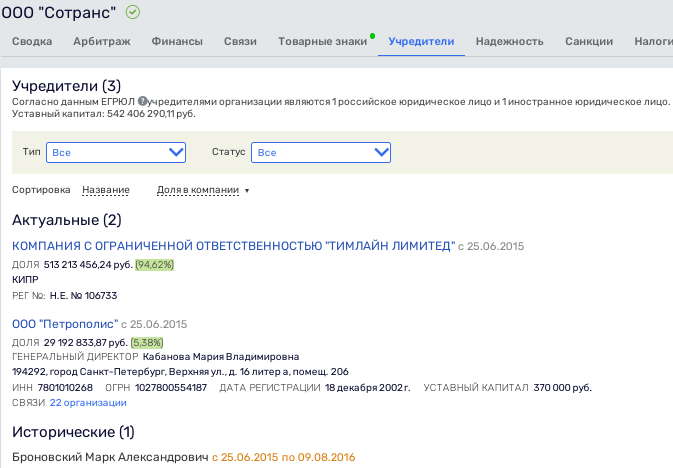Click the registration date 18 декабря 2002 г.
This screenshot has width=673, height=468.
pyautogui.click(x=368, y=388)
